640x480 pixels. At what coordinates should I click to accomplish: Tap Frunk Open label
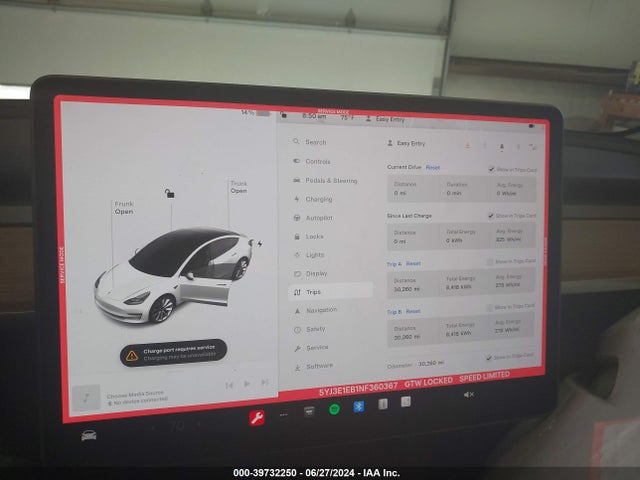coord(124,207)
